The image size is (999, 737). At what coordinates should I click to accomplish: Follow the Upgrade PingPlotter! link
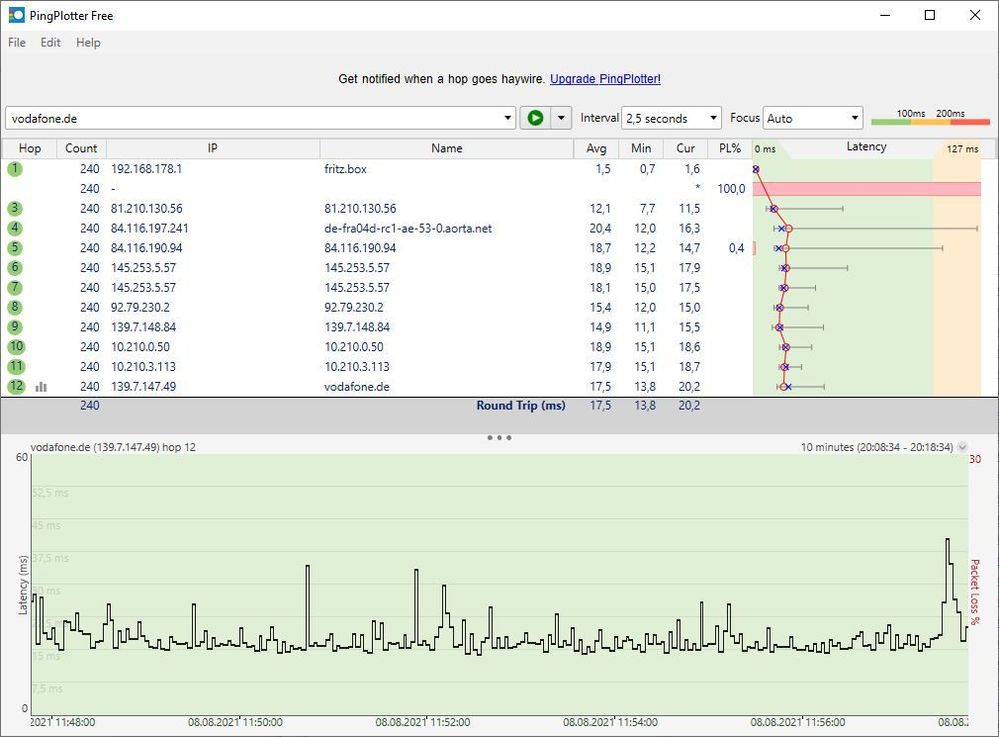pyautogui.click(x=605, y=79)
